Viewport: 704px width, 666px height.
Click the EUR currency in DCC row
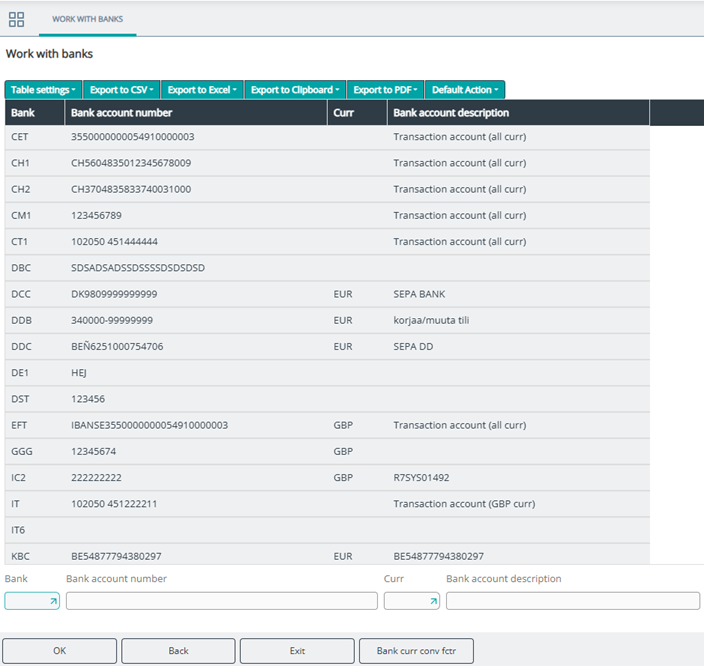[343, 294]
